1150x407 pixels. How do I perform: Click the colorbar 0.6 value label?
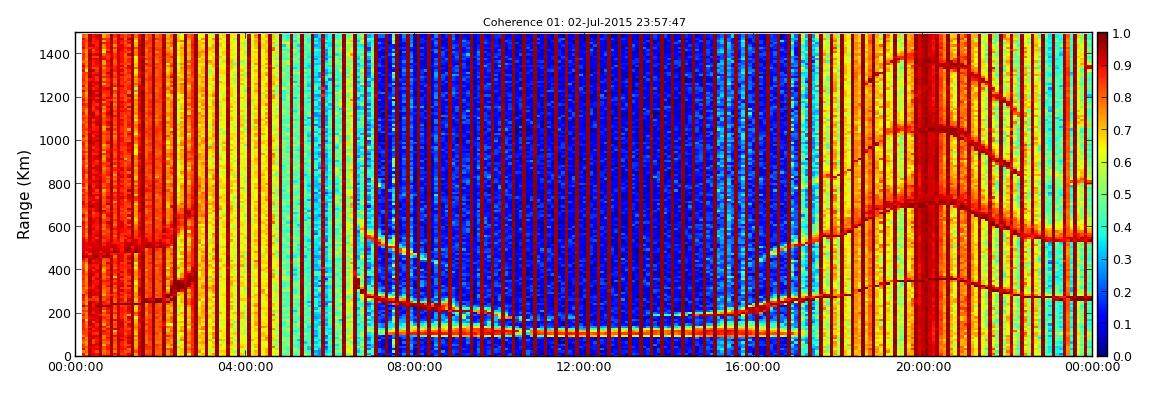coord(1121,163)
